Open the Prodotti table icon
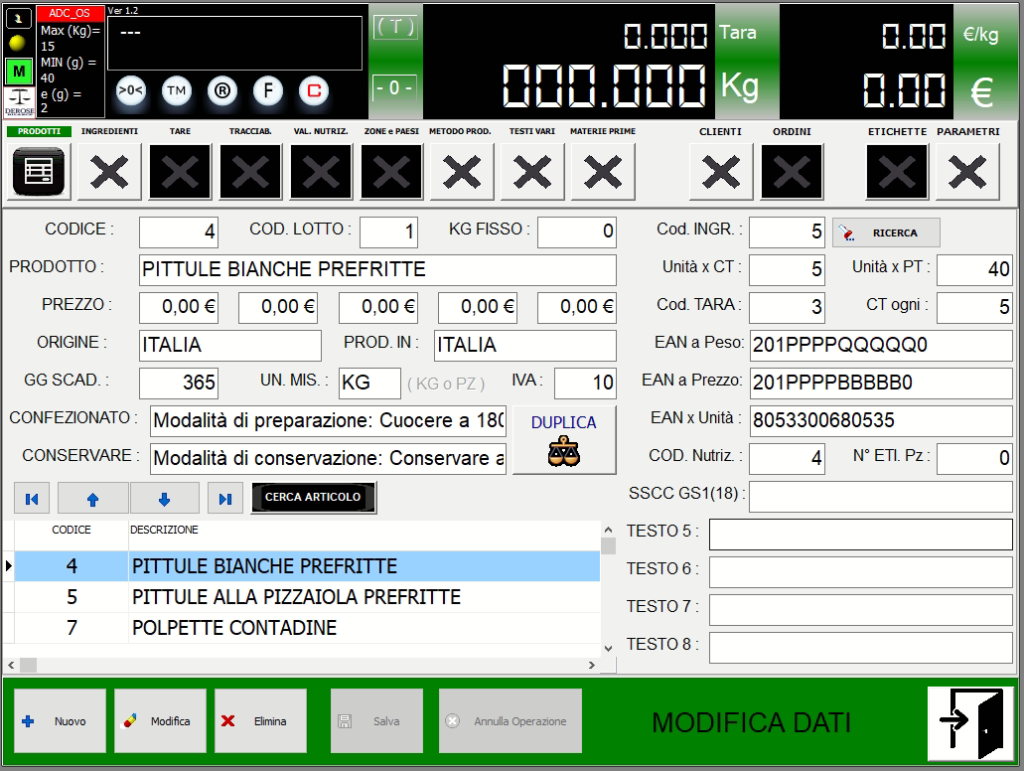1024x771 pixels. point(39,172)
